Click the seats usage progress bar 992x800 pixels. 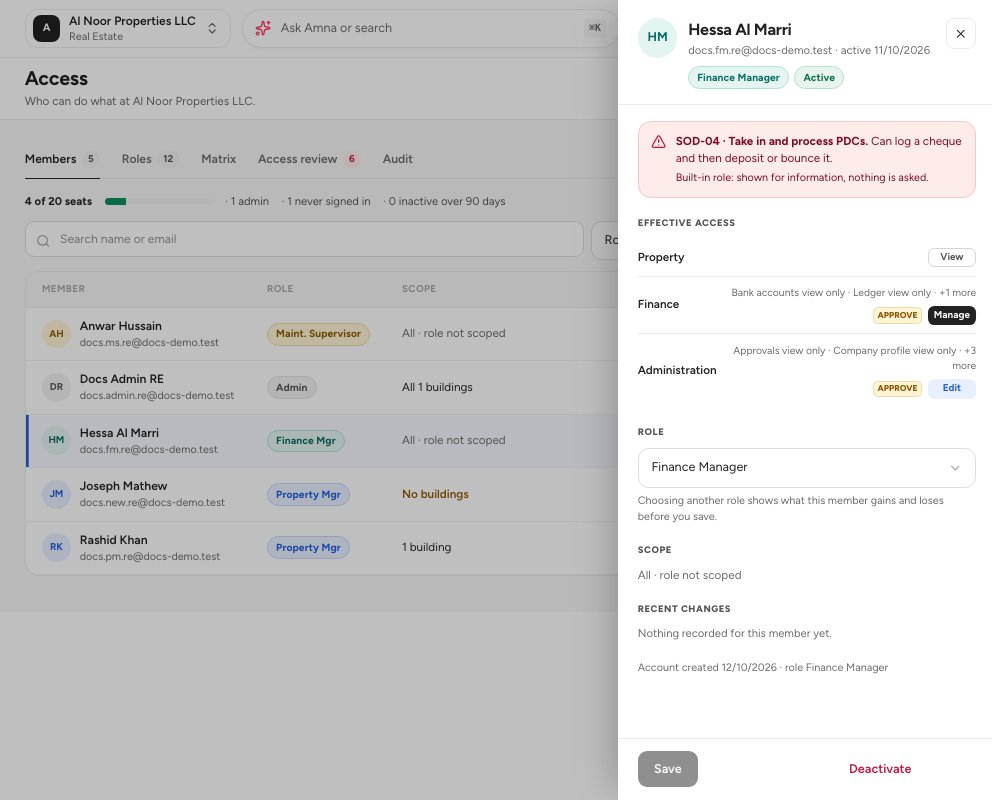159,202
